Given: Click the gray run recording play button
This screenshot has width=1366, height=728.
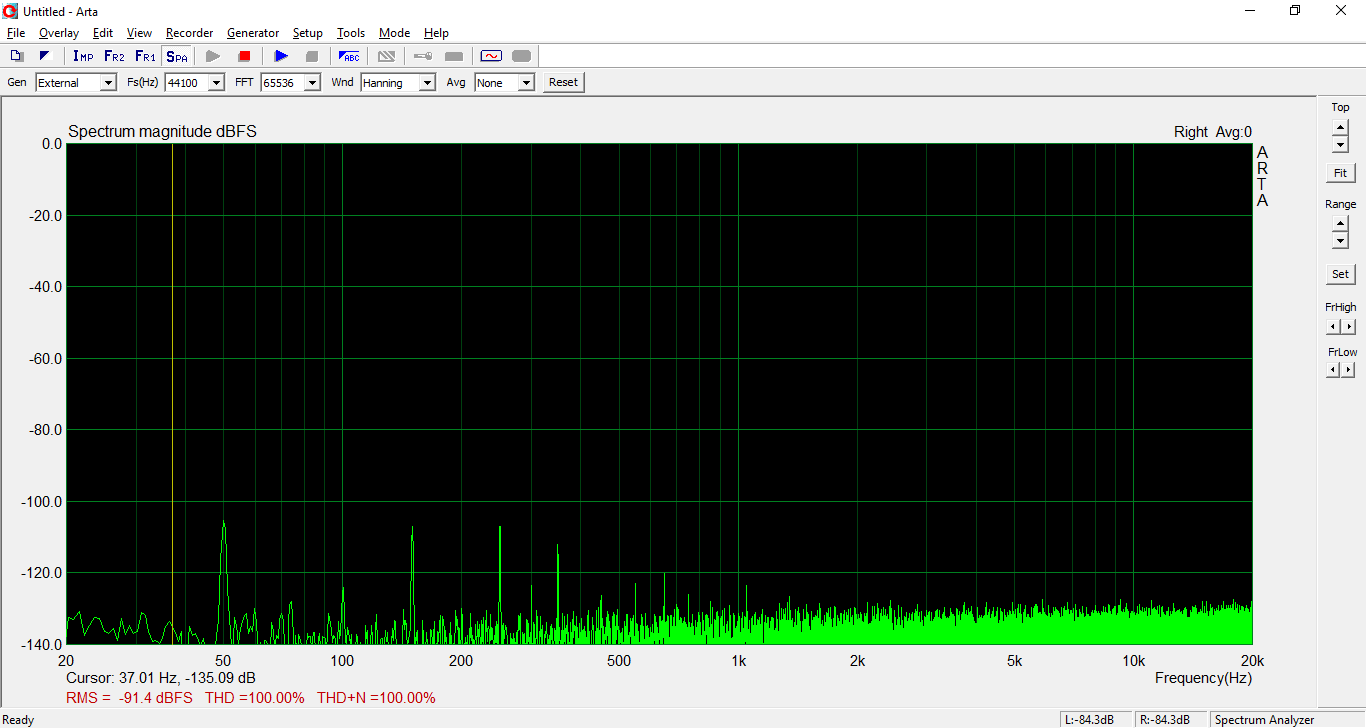Looking at the screenshot, I should point(213,56).
